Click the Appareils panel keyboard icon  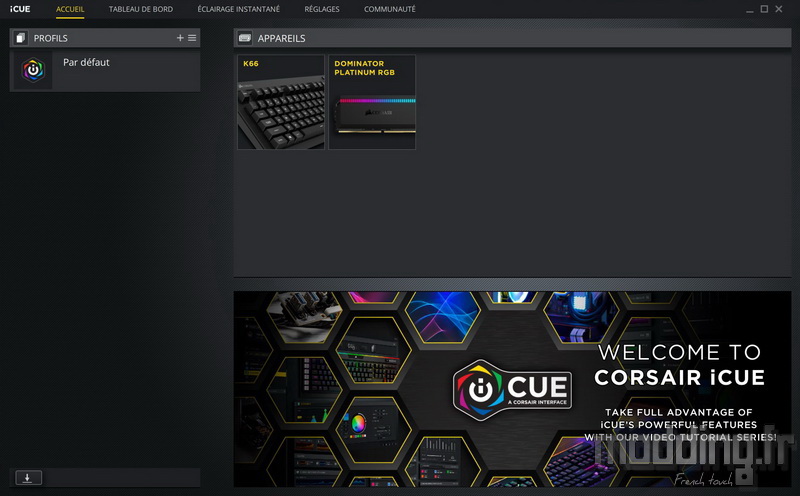coord(245,38)
